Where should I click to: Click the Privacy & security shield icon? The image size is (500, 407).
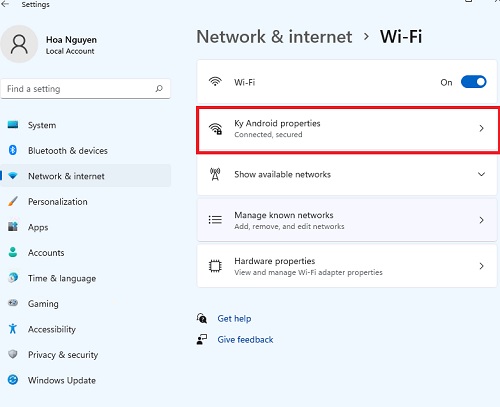click(13, 354)
